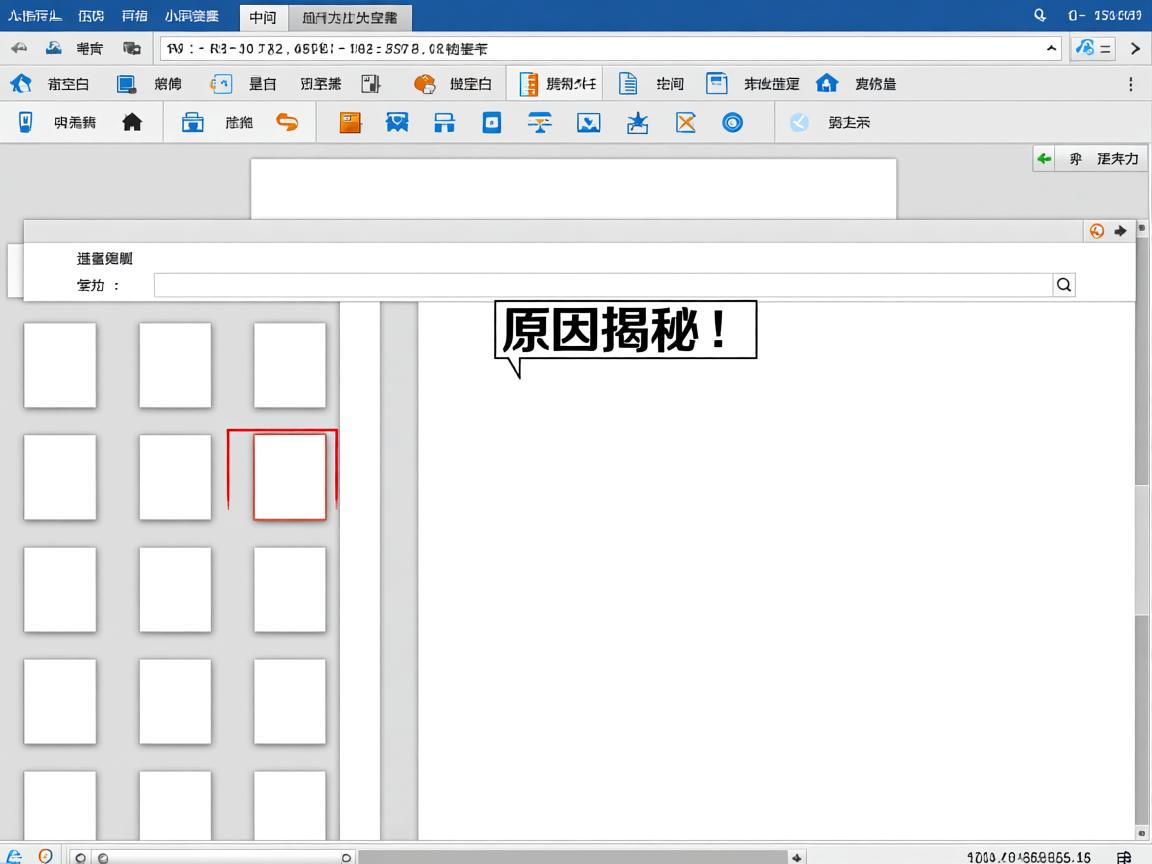Click the magnifier search button in the panel
1152x864 pixels.
click(1063, 284)
